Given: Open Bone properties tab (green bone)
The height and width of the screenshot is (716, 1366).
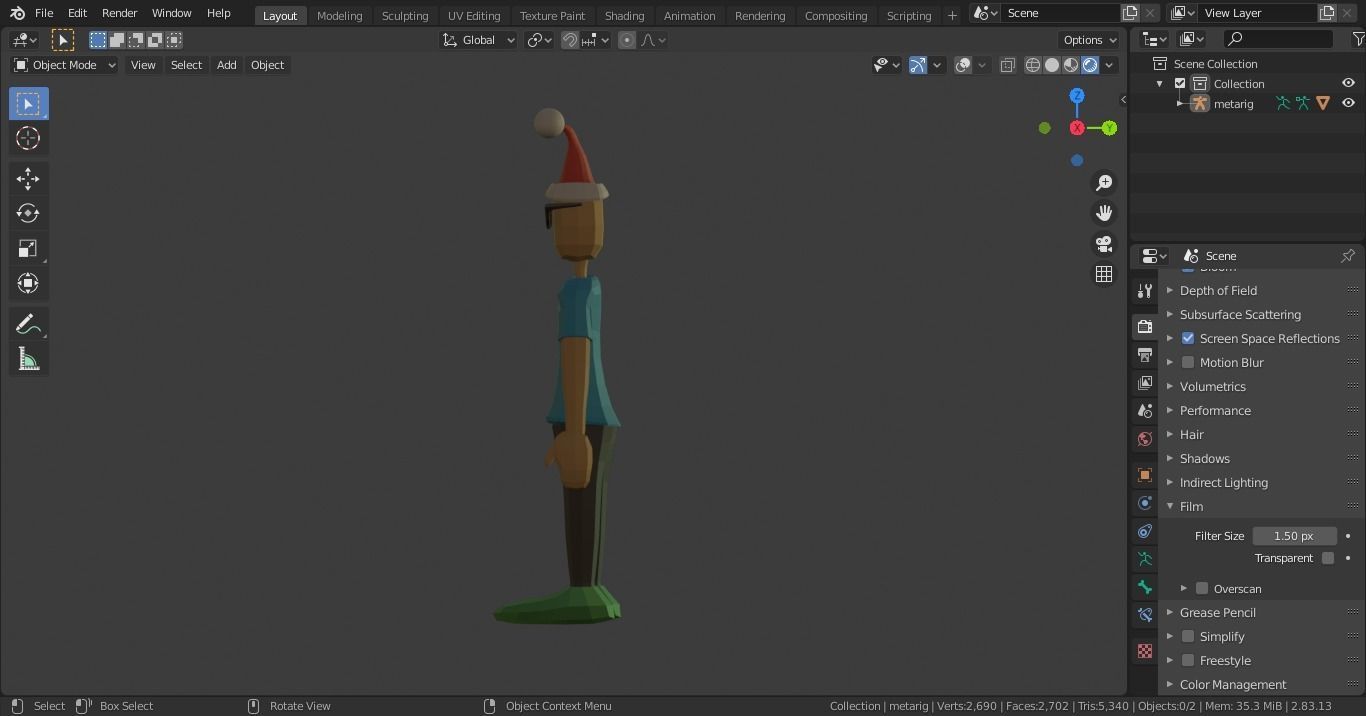Looking at the screenshot, I should click(1145, 587).
